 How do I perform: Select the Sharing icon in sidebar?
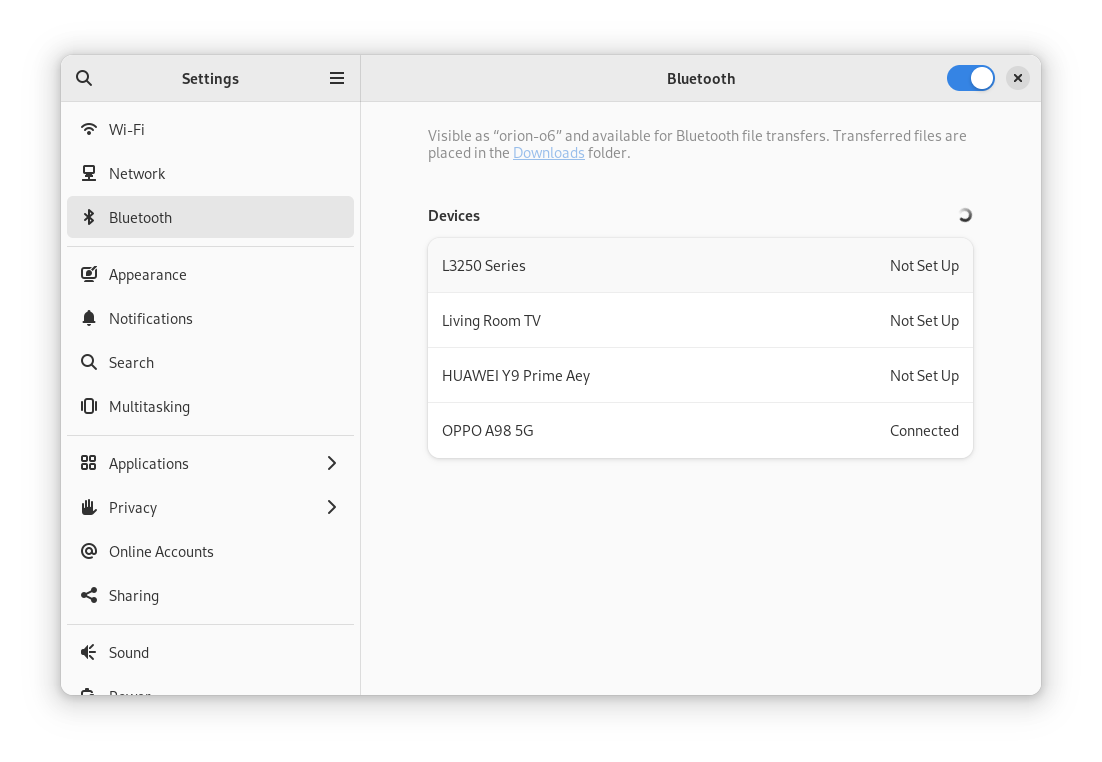coord(89,595)
